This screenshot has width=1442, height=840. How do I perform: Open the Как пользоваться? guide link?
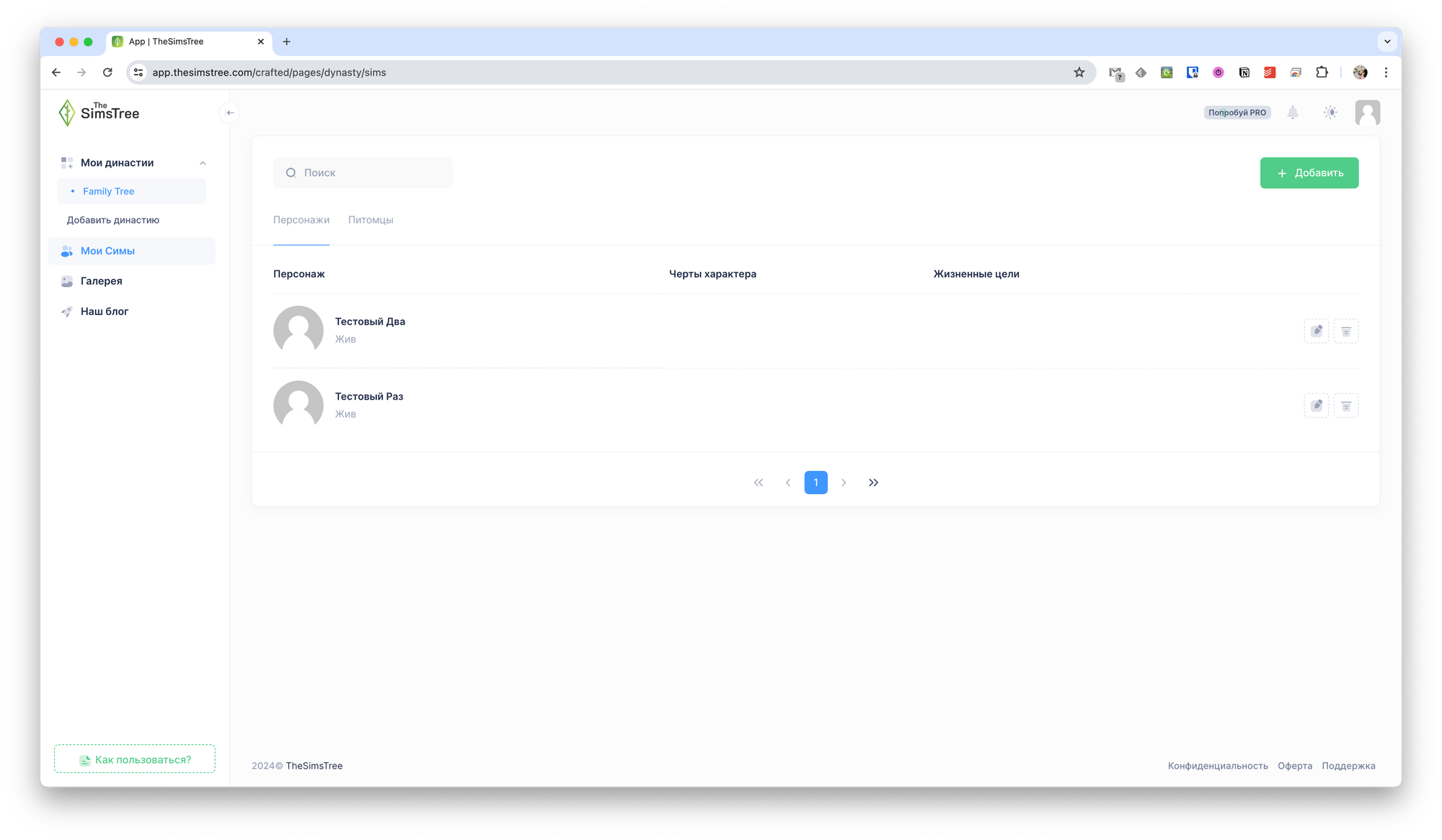[x=135, y=759]
